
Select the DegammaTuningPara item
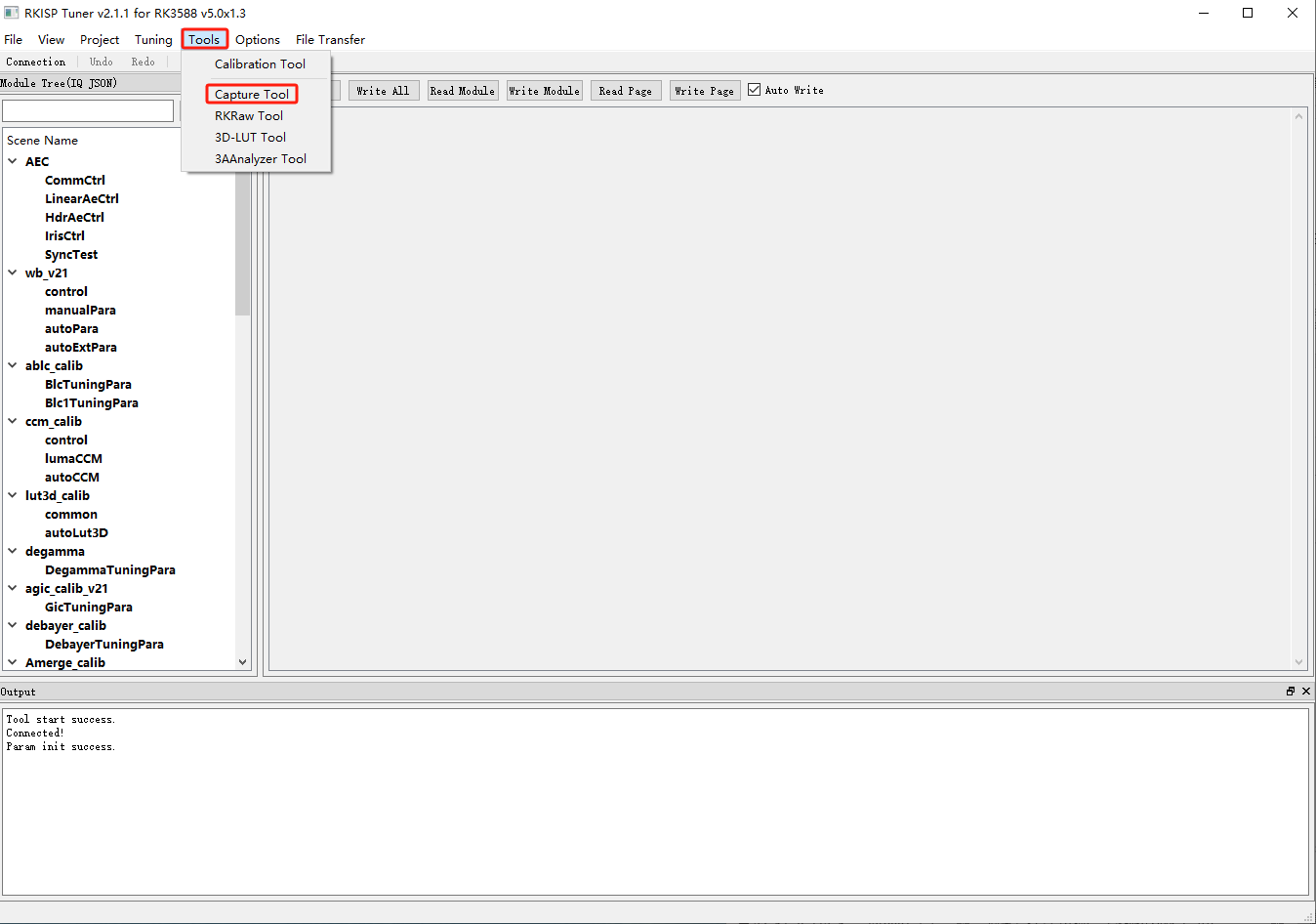110,570
